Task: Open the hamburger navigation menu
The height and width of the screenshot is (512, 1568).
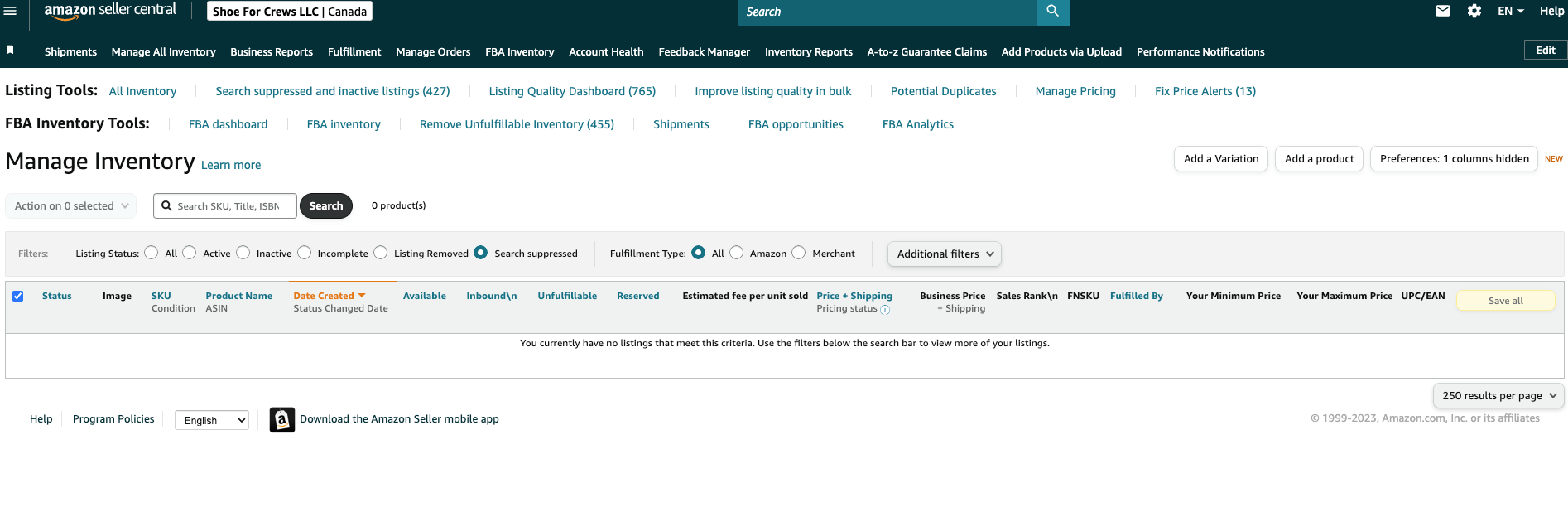Action: 10,11
